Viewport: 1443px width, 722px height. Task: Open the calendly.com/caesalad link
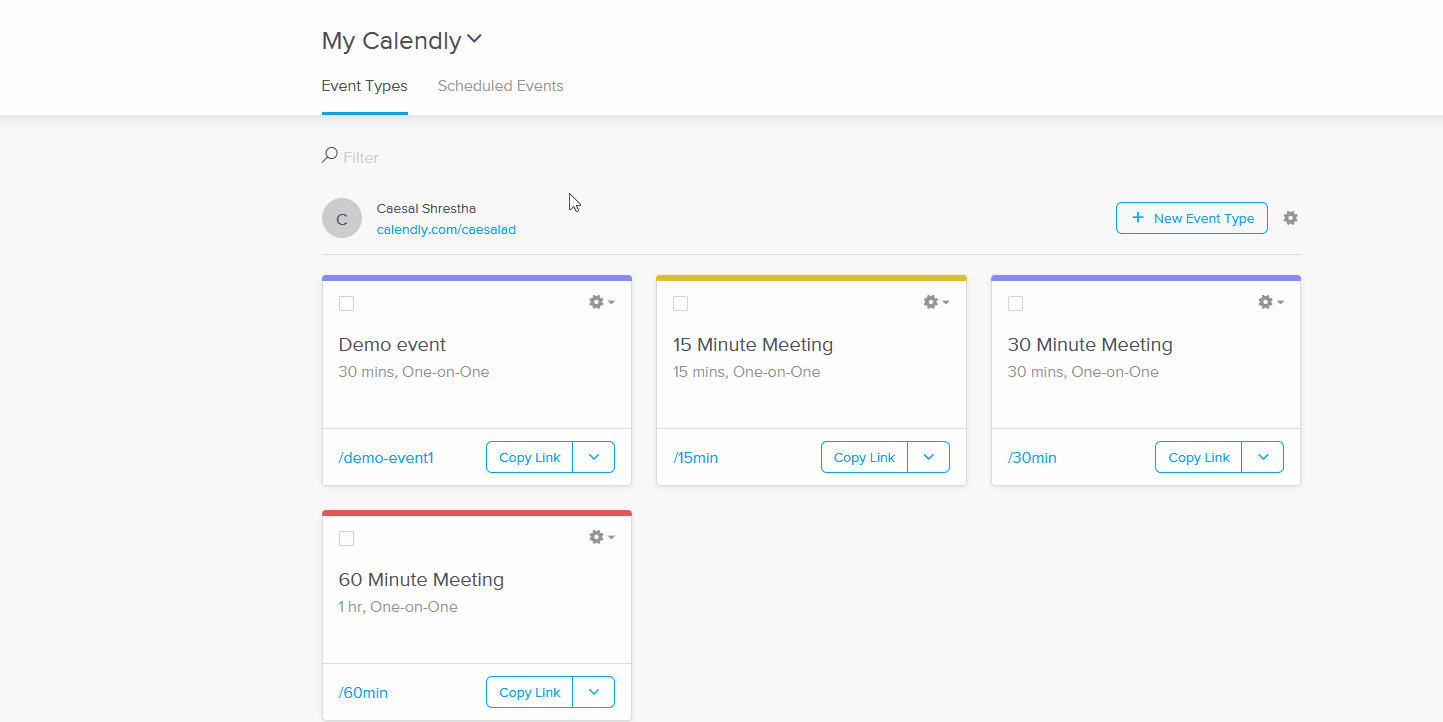pos(446,229)
